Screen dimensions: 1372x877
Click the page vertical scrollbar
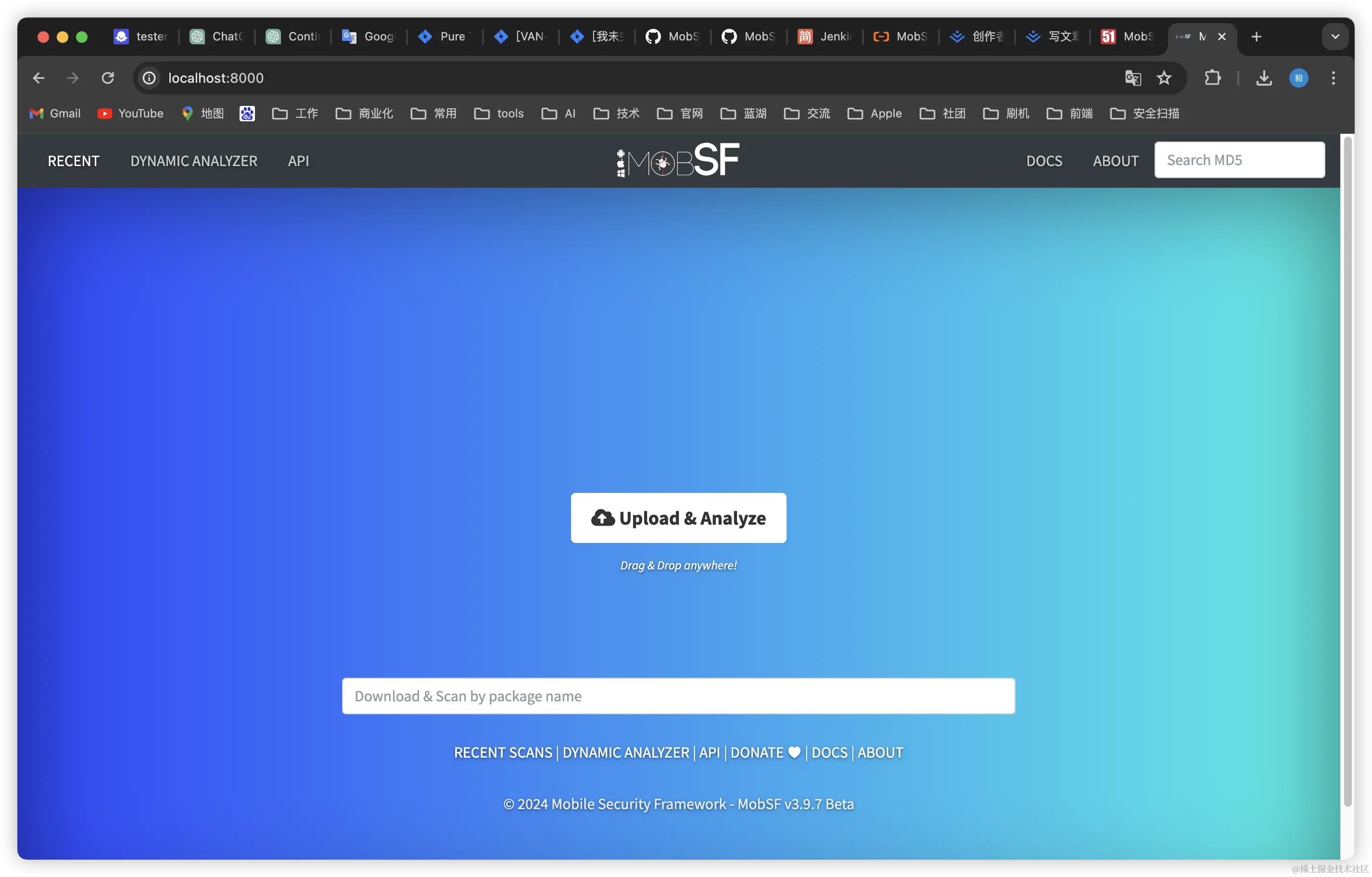(1347, 472)
